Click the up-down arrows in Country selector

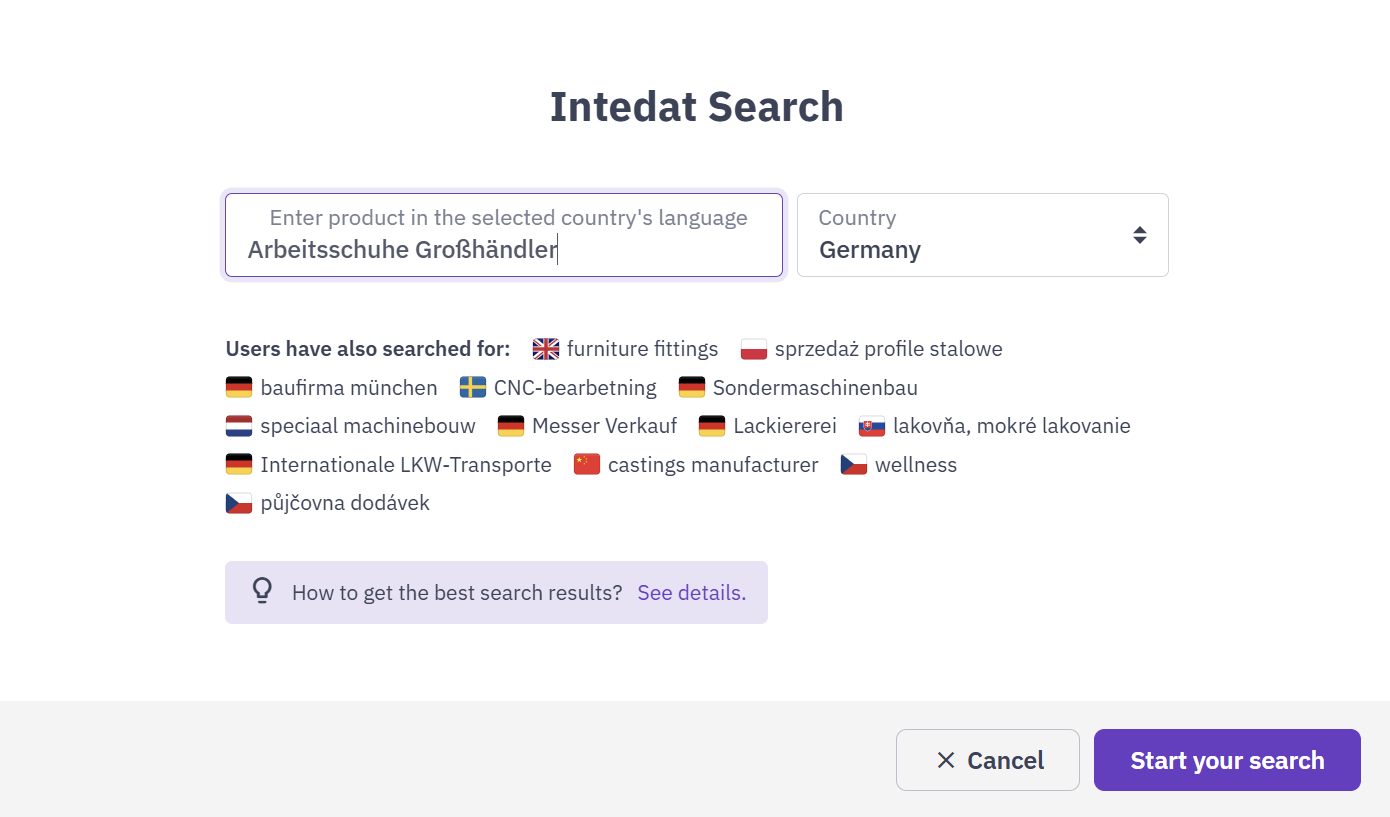tap(1140, 235)
